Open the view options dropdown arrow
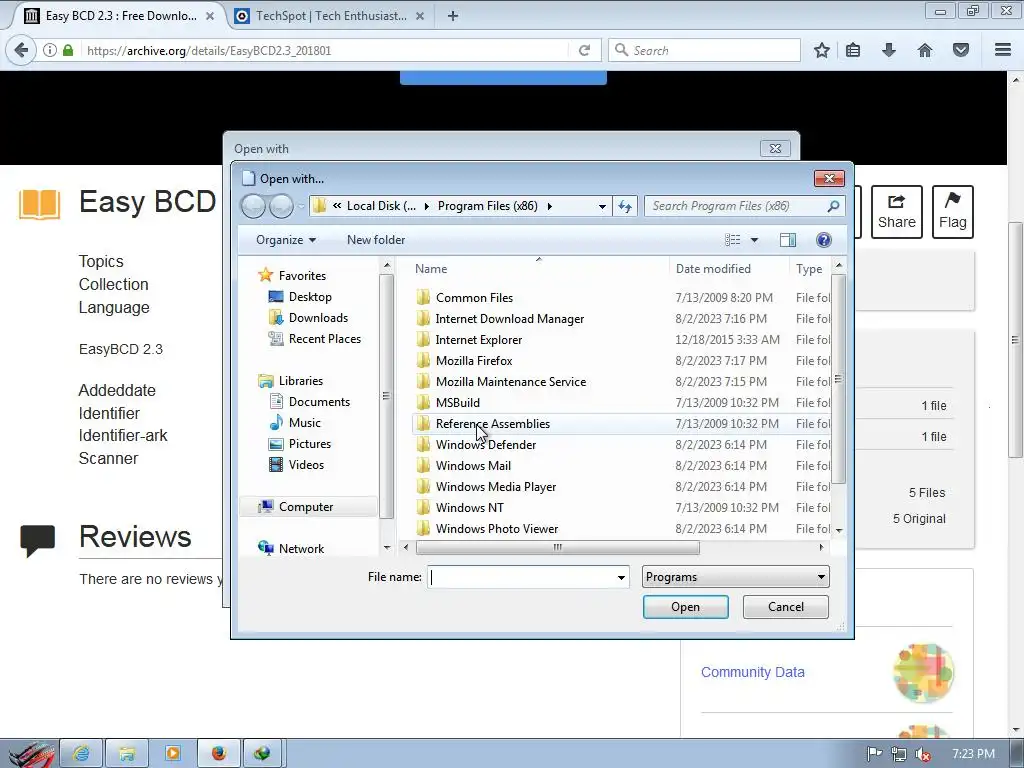 [x=754, y=240]
